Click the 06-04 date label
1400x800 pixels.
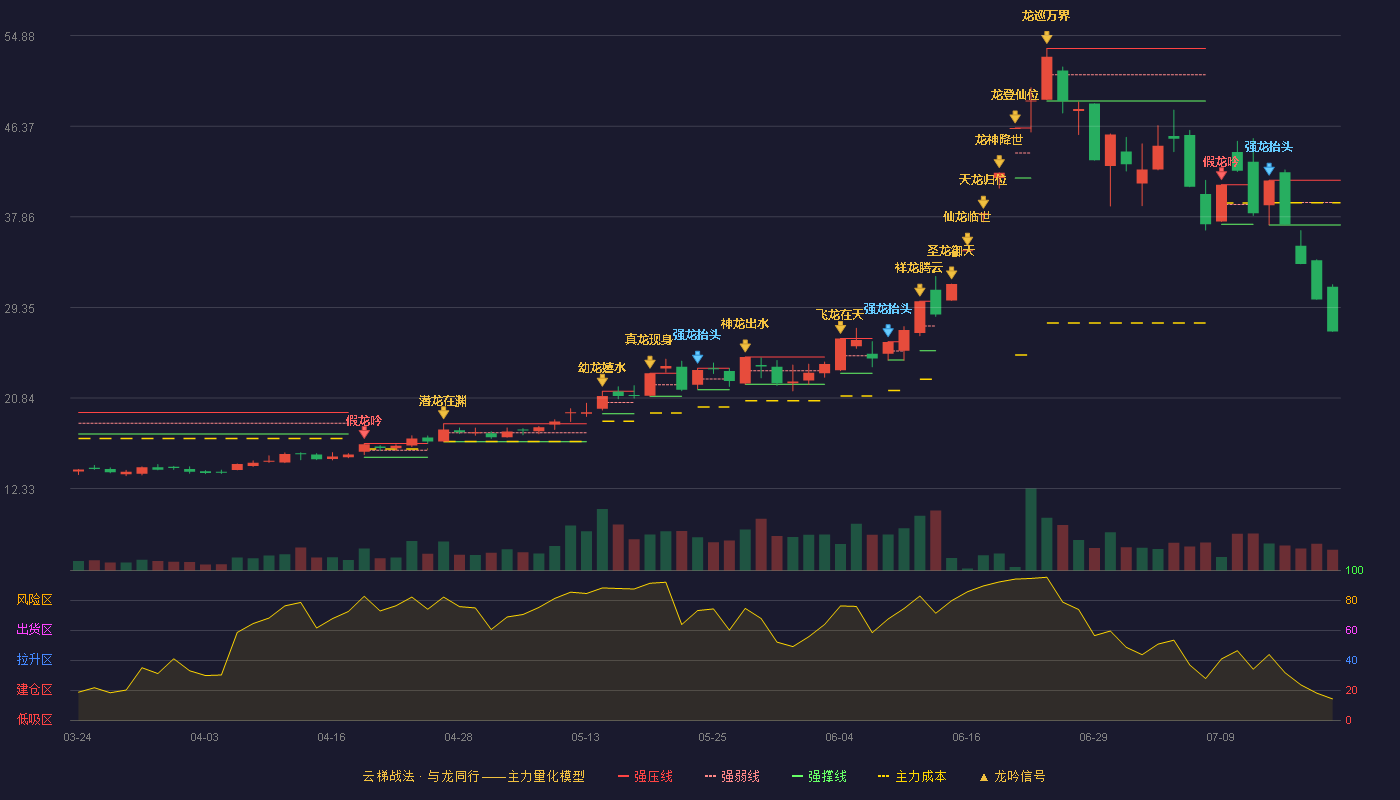click(839, 737)
